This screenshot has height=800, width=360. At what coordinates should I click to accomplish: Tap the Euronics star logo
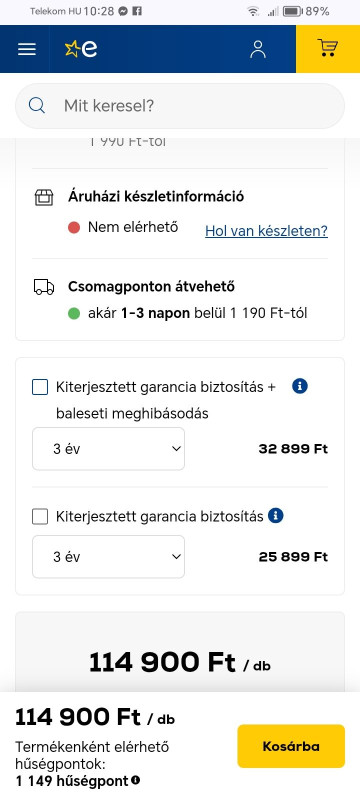click(x=81, y=49)
